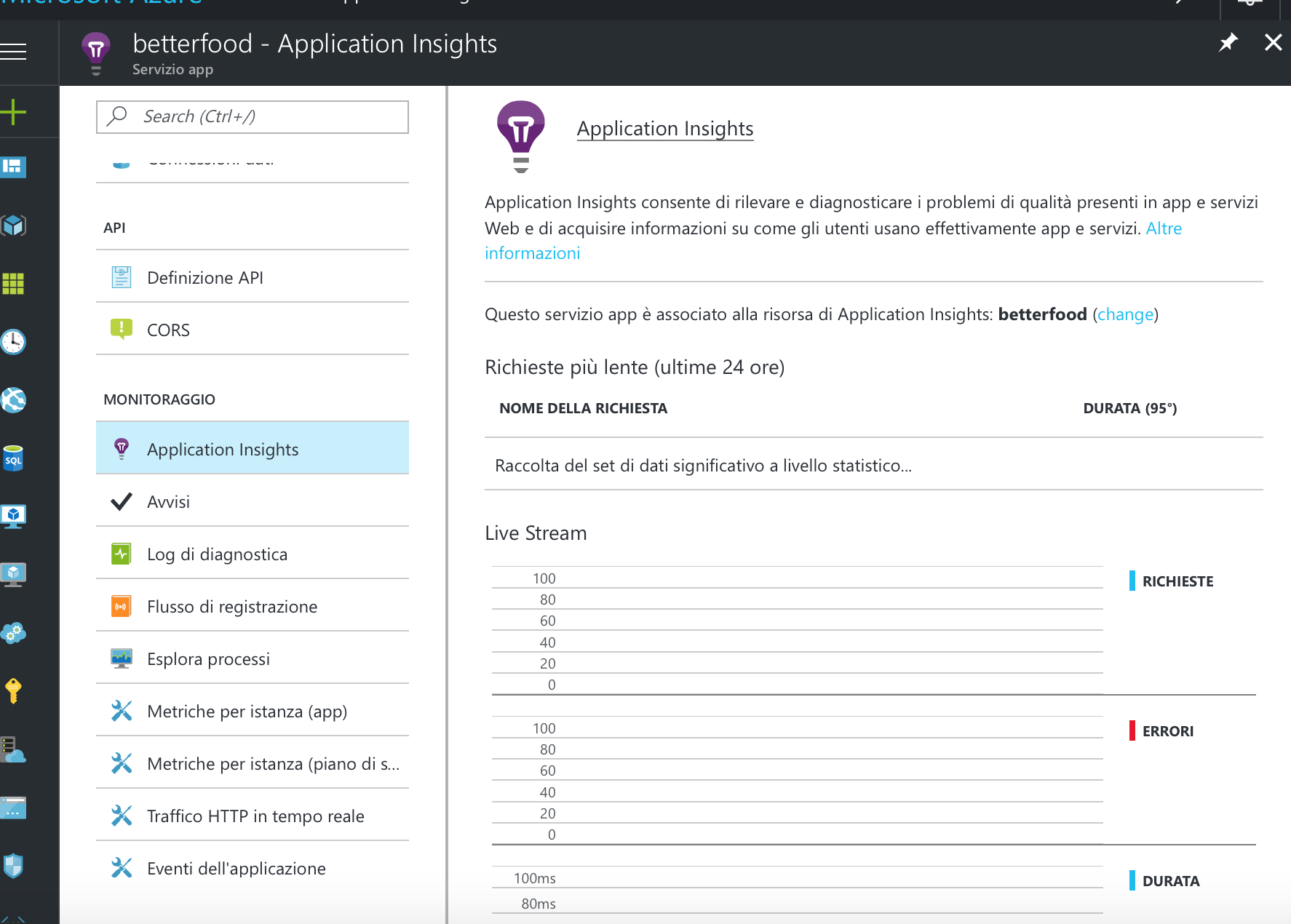
Task: Click the CORS green exclamation icon
Action: tap(122, 329)
